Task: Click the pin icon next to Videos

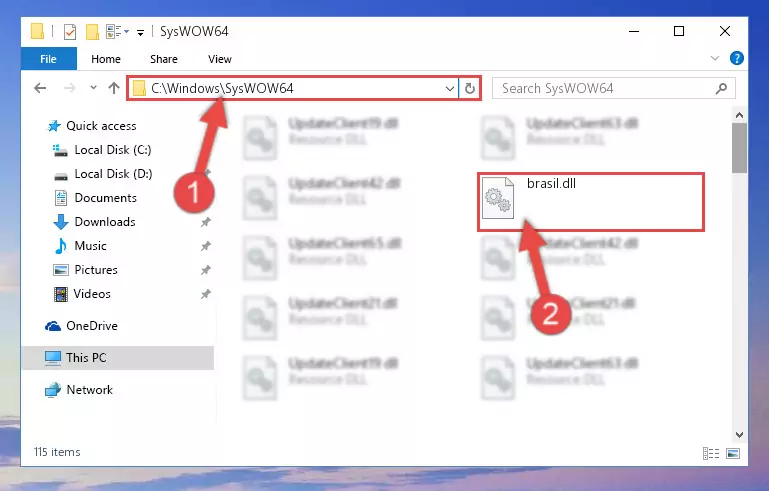Action: pos(205,294)
